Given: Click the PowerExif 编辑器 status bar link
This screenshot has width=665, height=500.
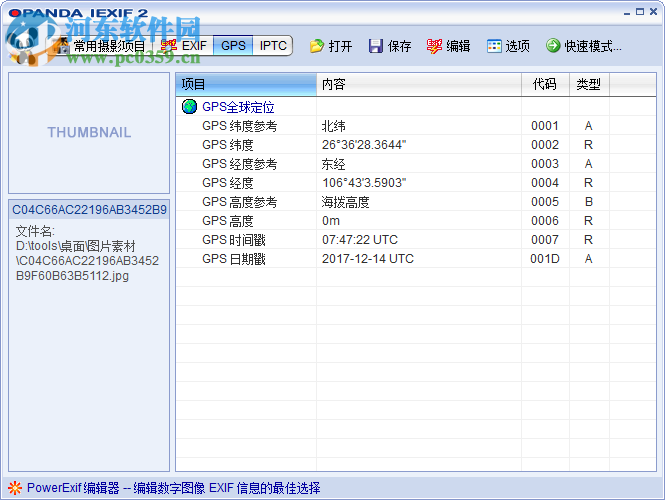Looking at the screenshot, I should [174, 488].
